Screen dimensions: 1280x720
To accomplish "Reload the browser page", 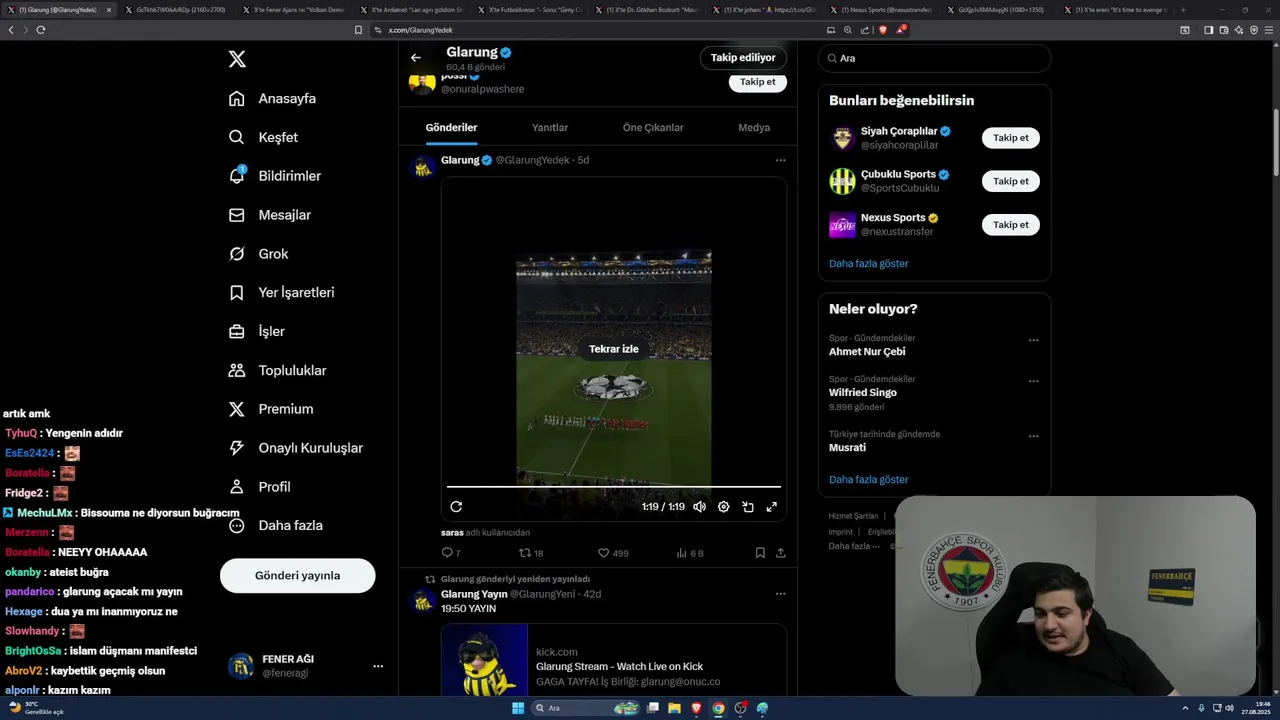I will (x=40, y=30).
